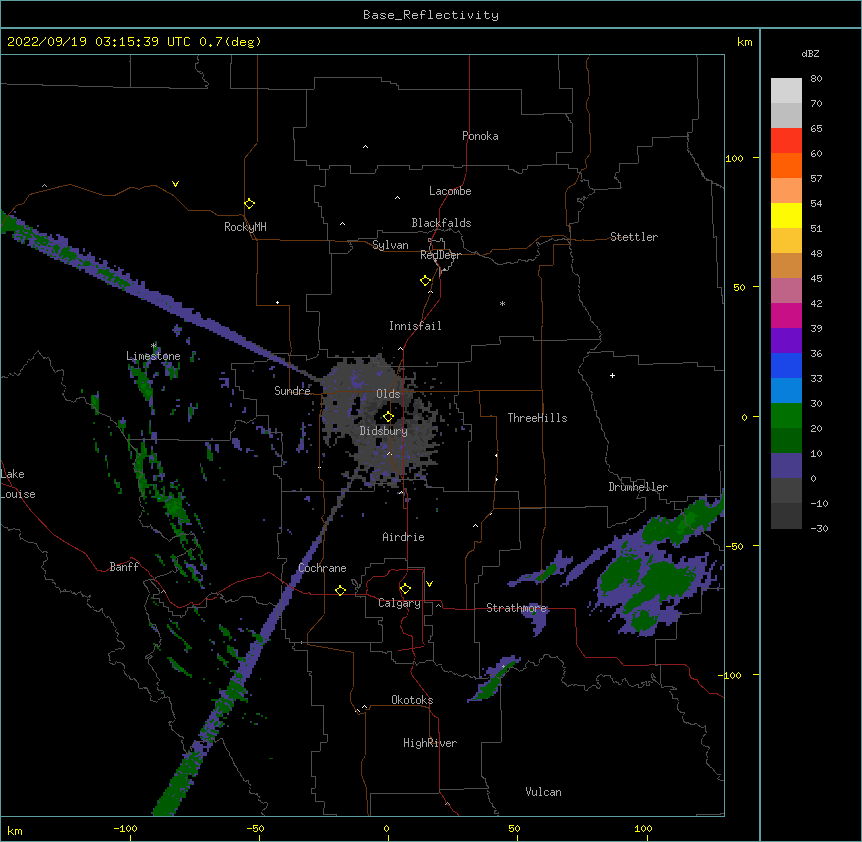
Task: Click the dBZ legend heading
Action: point(810,53)
